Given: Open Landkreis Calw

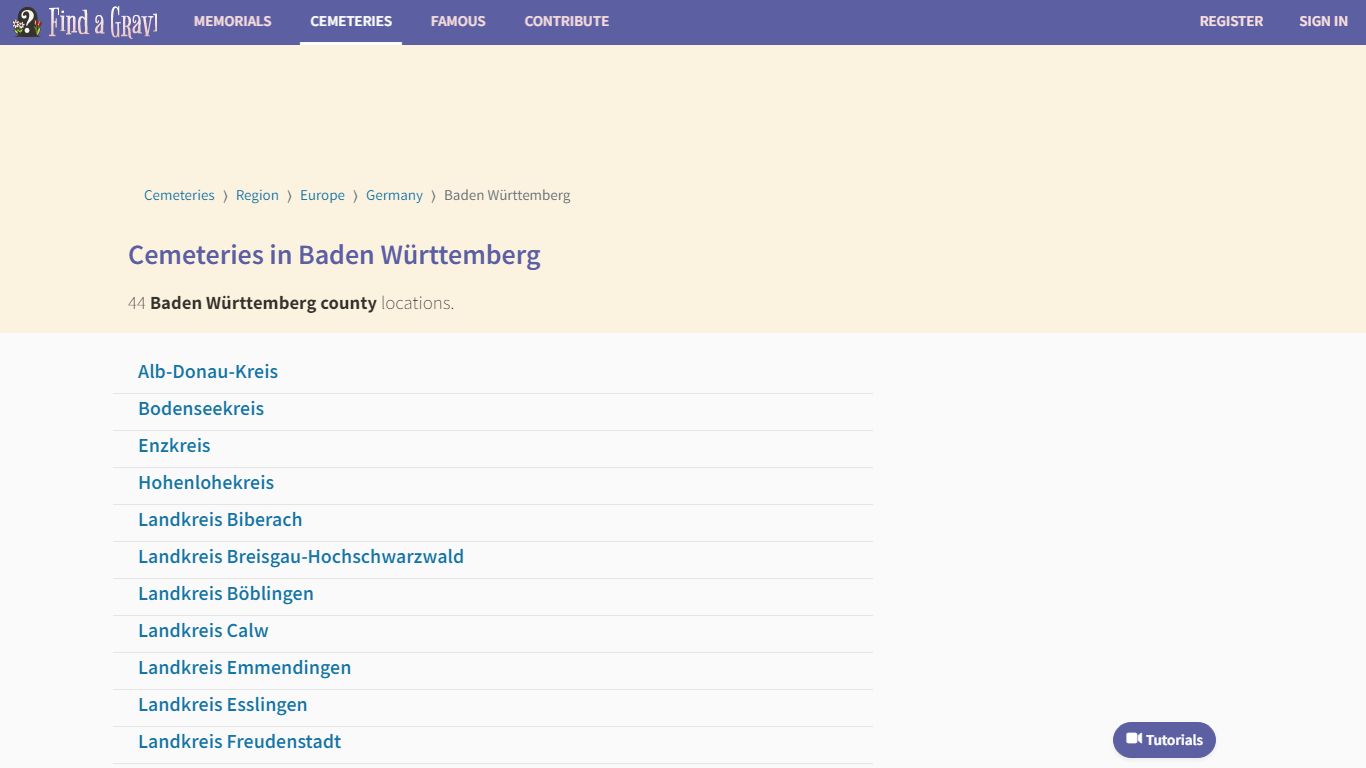Looking at the screenshot, I should click(203, 630).
